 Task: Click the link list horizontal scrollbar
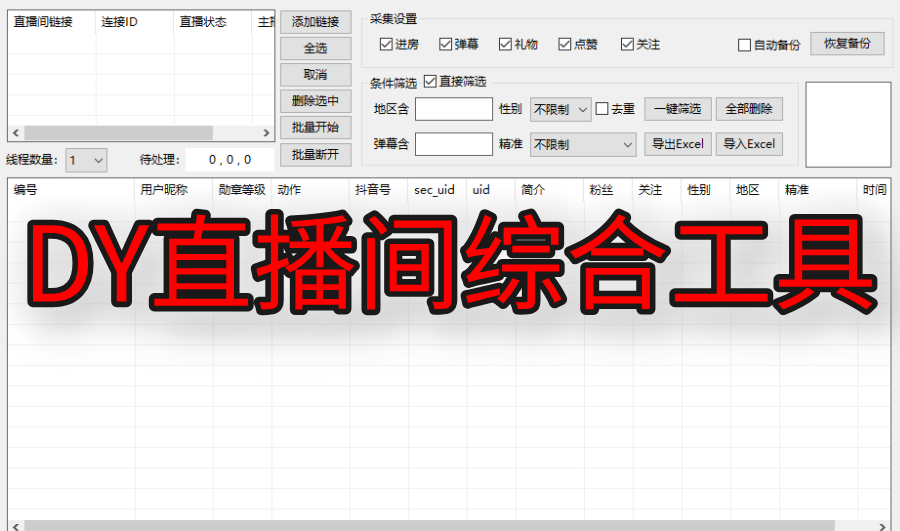point(118,133)
